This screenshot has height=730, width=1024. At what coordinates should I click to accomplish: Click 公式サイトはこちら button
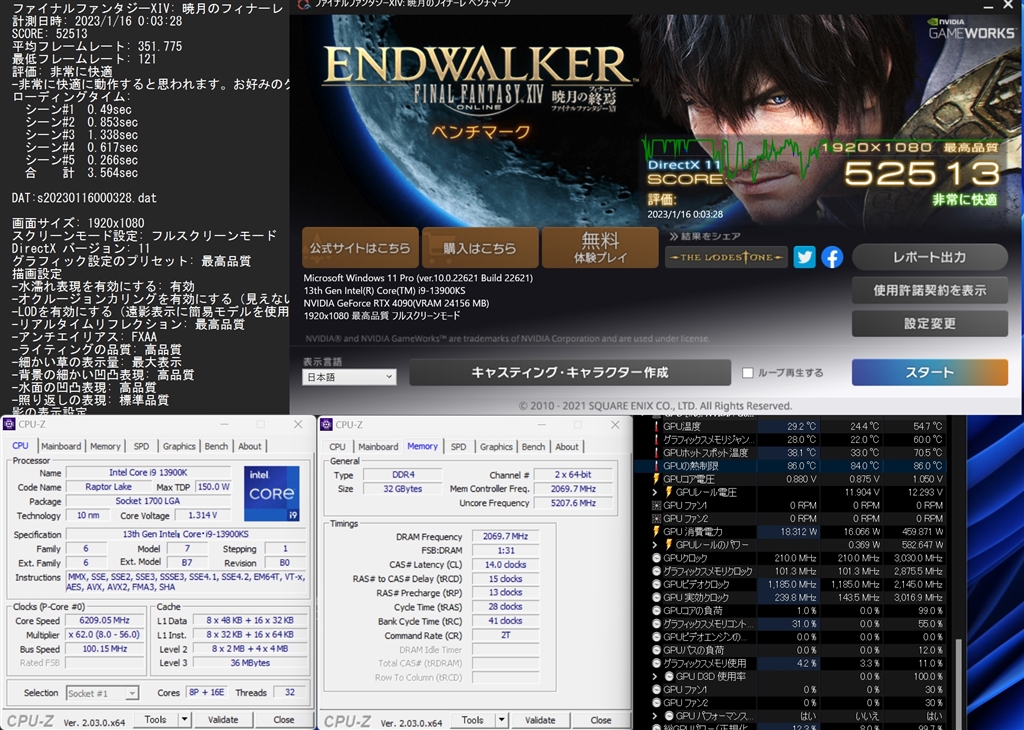(360, 248)
